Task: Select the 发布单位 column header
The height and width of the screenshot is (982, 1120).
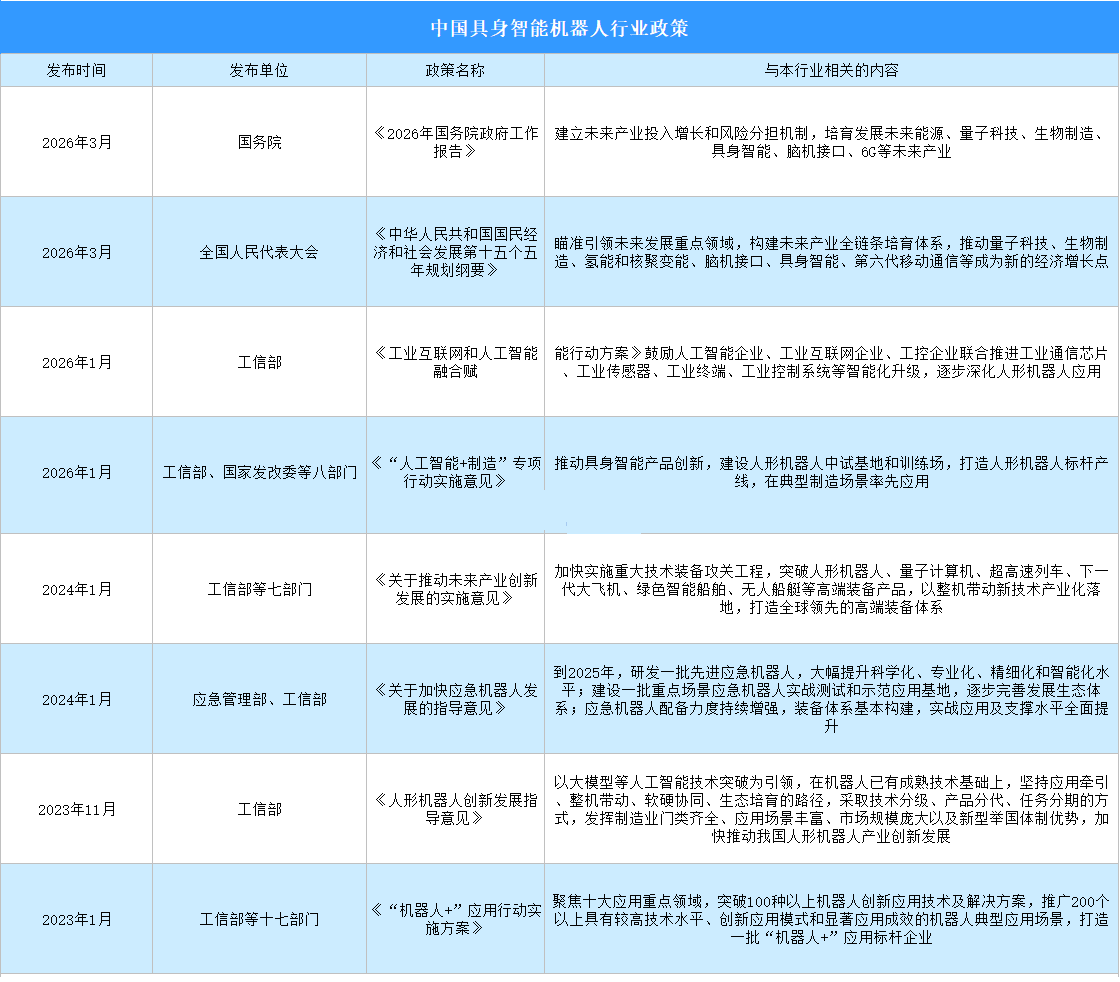Action: click(259, 71)
